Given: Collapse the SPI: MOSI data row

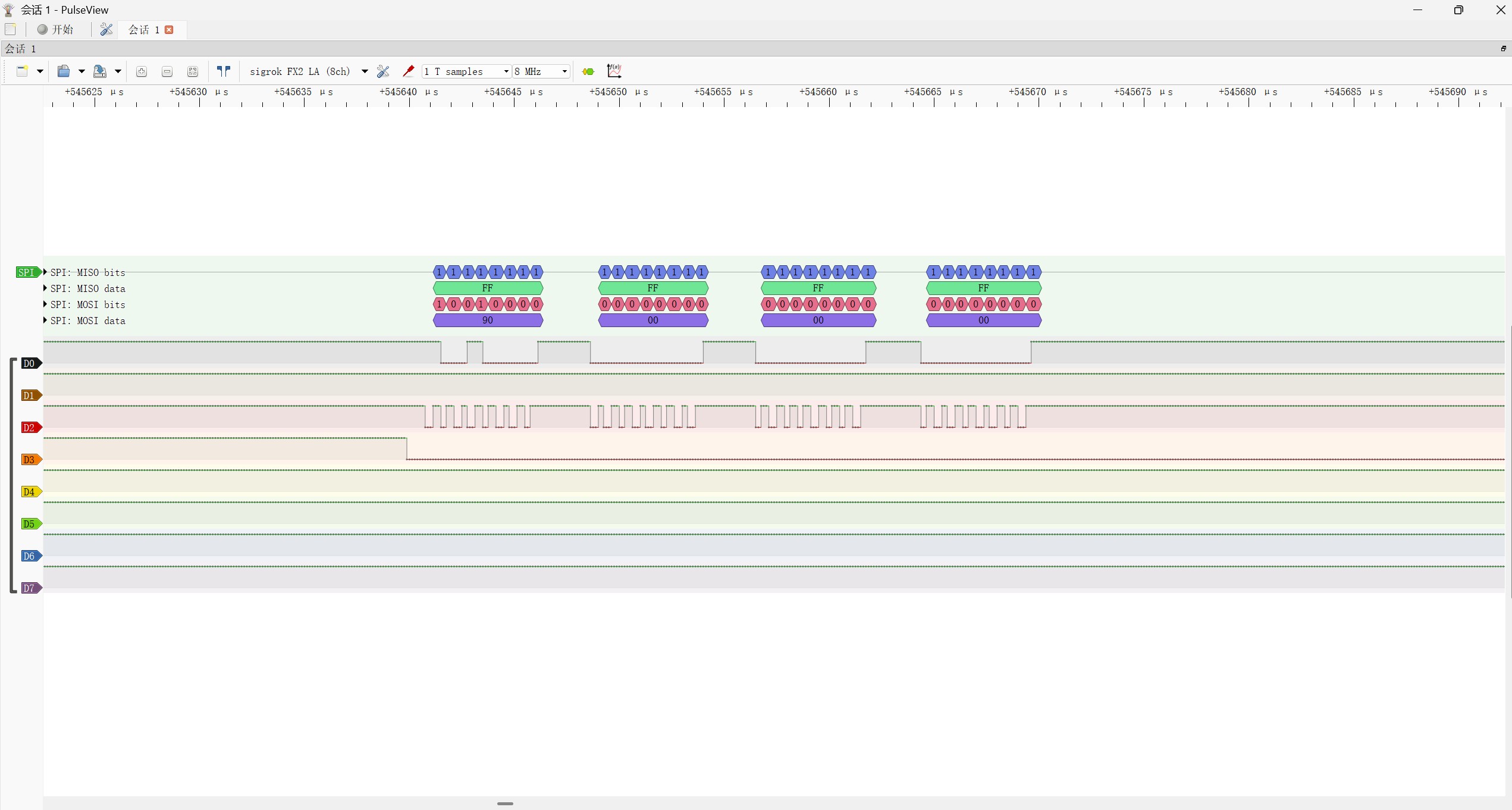Looking at the screenshot, I should [x=45, y=321].
